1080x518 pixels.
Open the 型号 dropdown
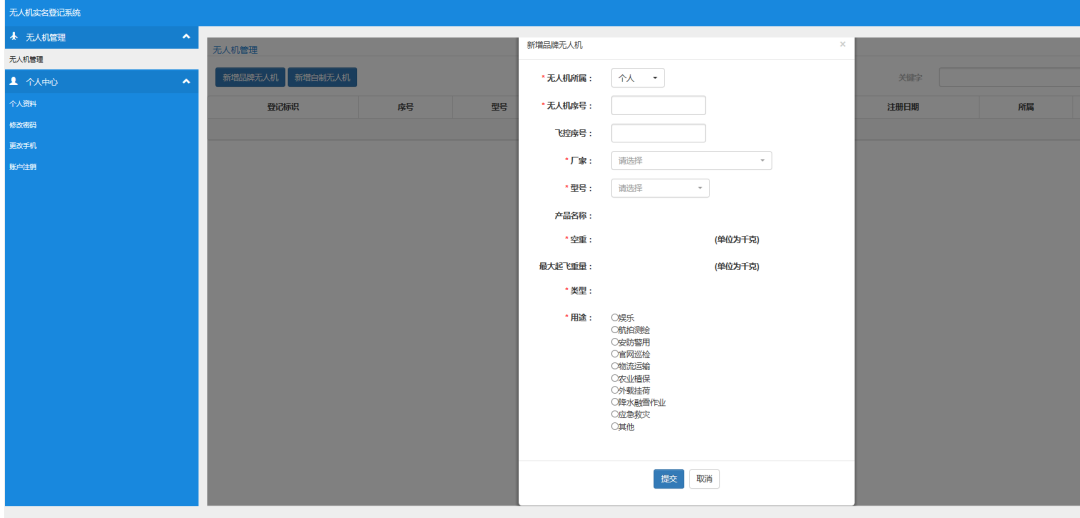660,188
